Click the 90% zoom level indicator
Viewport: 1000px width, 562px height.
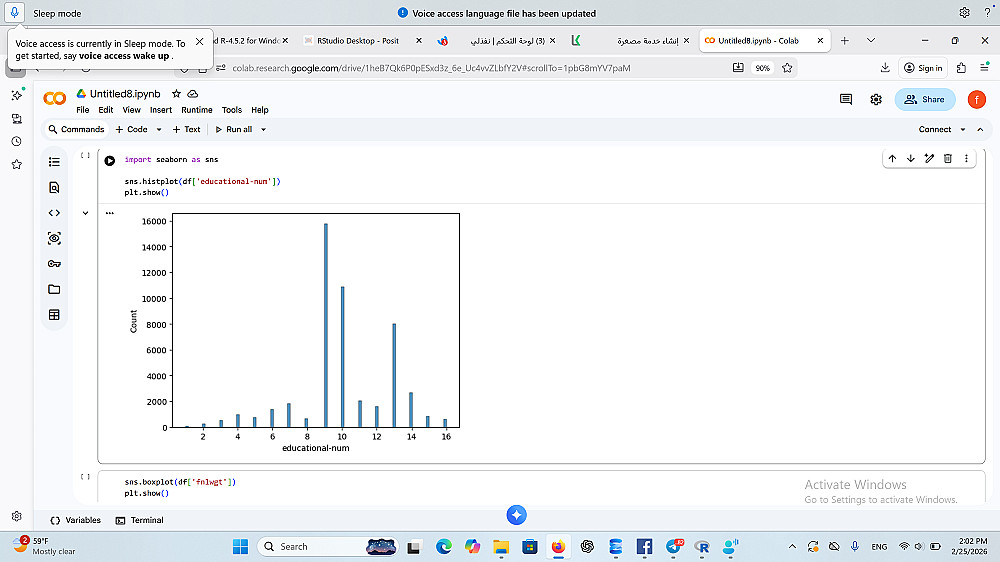[762, 68]
